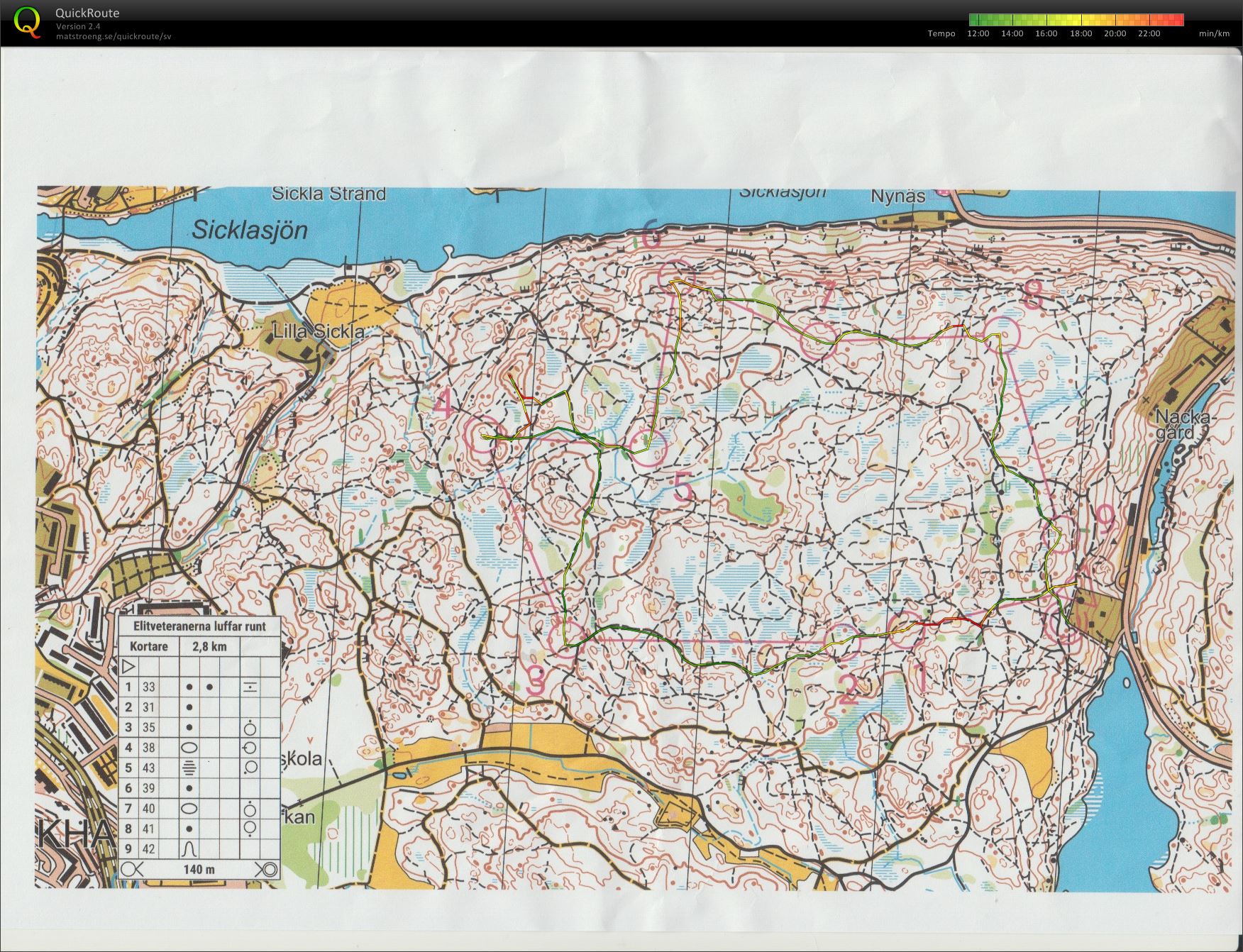This screenshot has height=952, width=1243.
Task: Click the yellow 18:00 mark on tempo scale
Action: tap(1081, 20)
